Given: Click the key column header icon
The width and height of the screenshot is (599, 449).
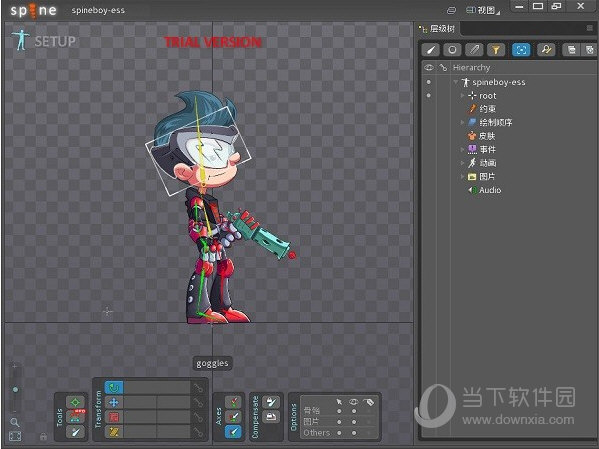Looking at the screenshot, I should (x=443, y=68).
